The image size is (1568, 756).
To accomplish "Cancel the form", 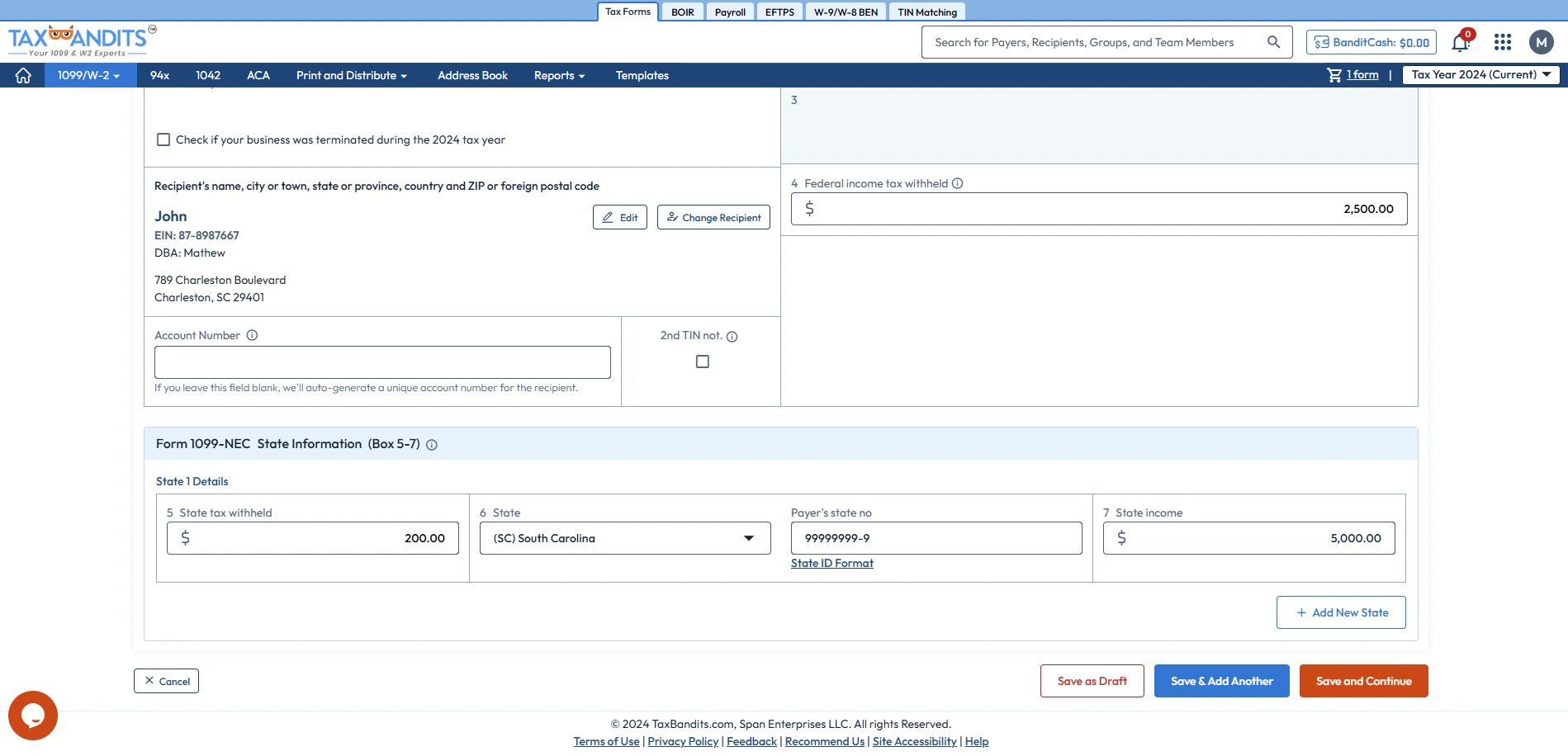I will 166,681.
